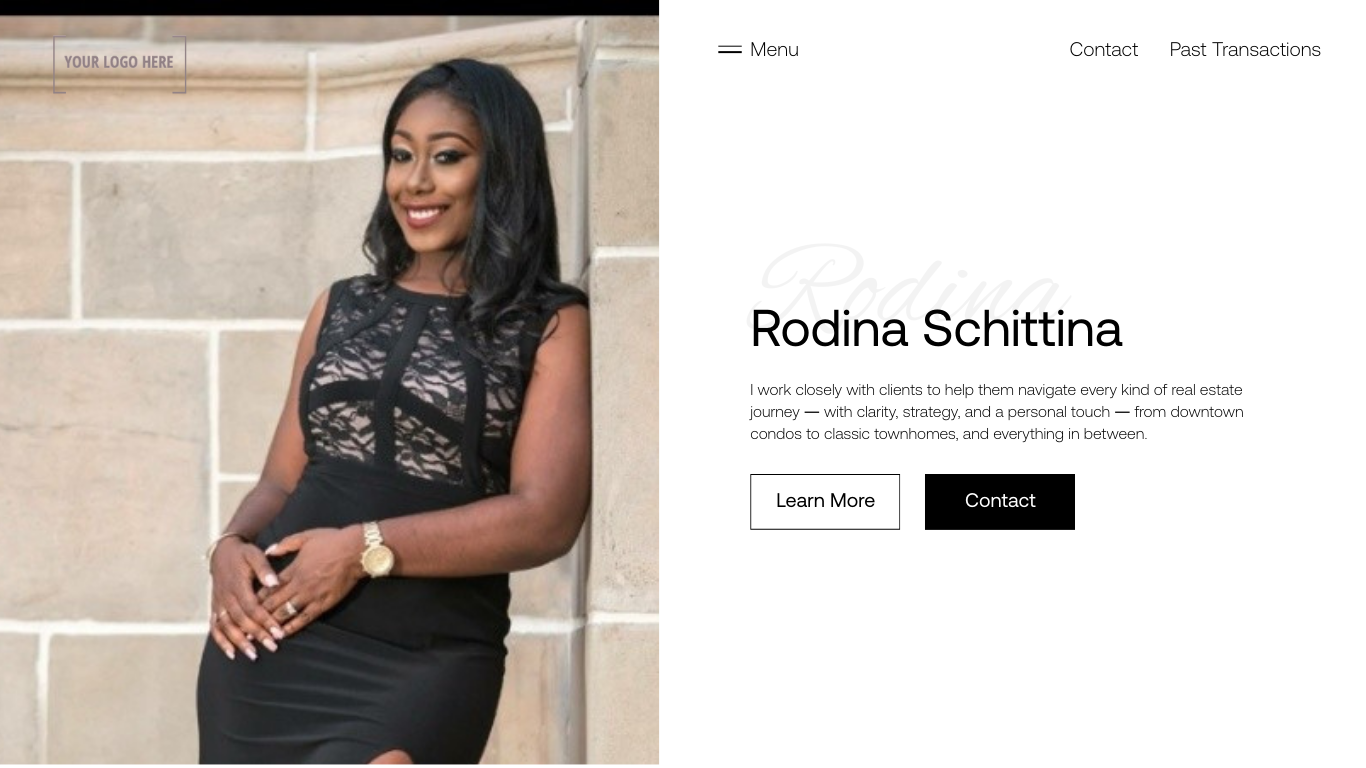This screenshot has height=768, width=1366.
Task: Click the Learn More outlined button
Action: [825, 501]
